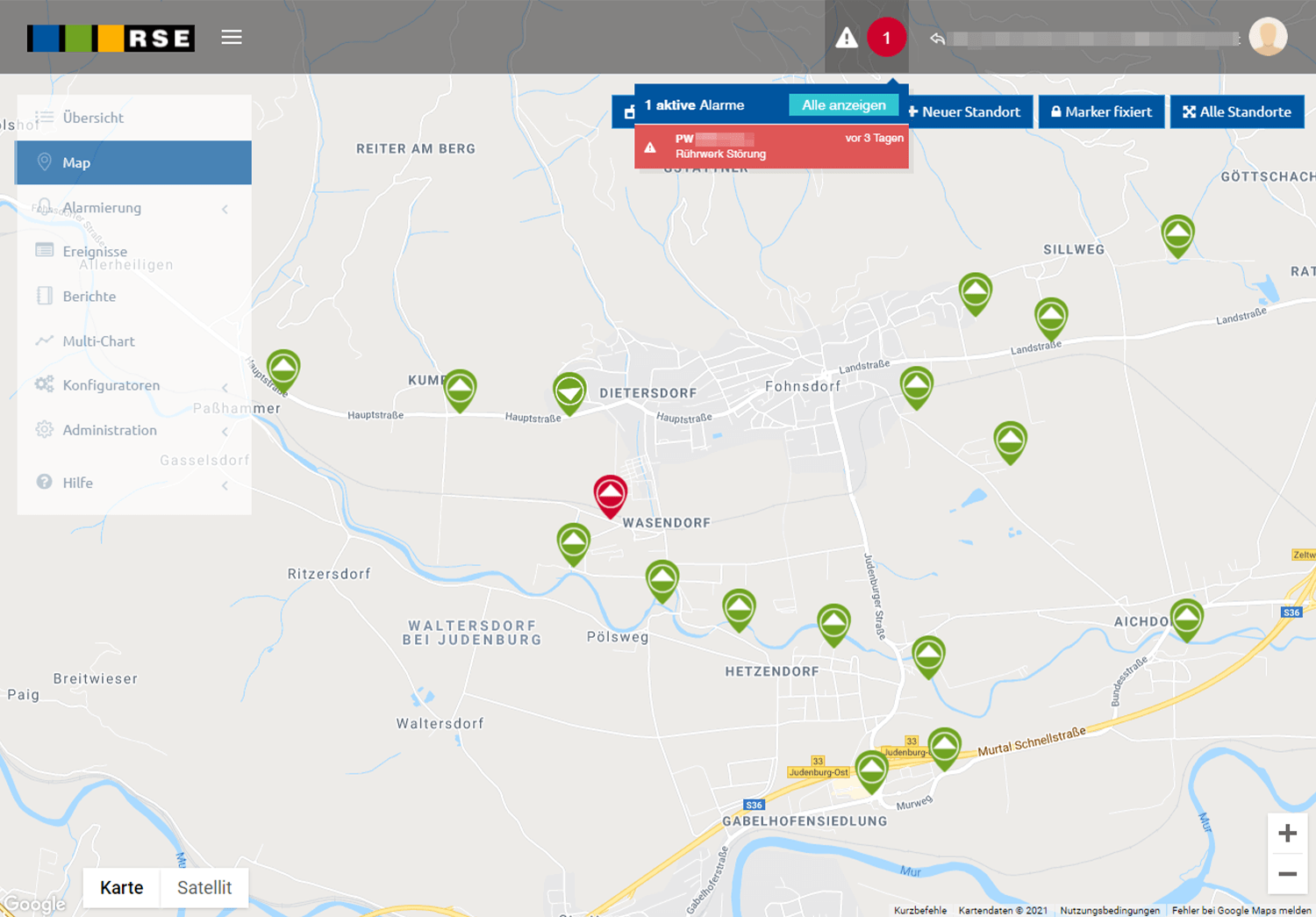Screen dimensions: 1316x917
Task: Click the Neuer Standort button
Action: pos(968,111)
